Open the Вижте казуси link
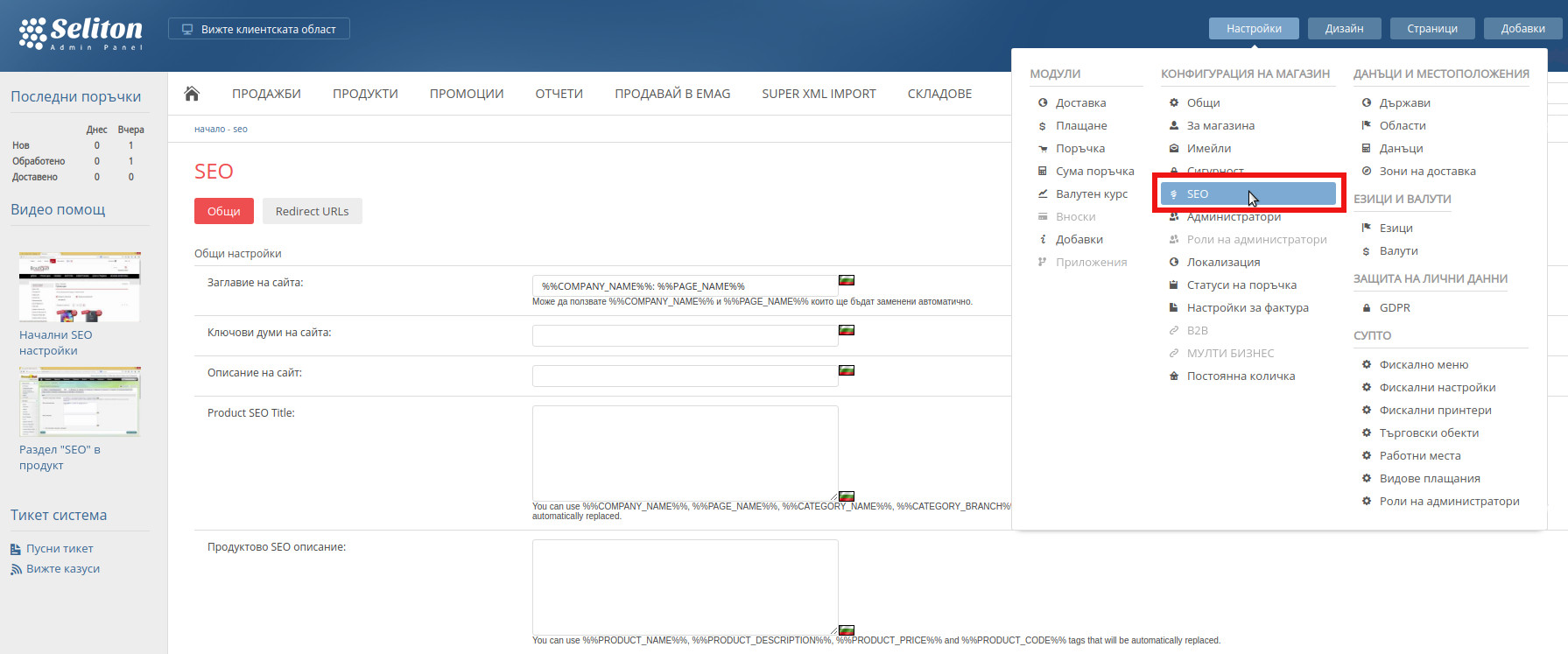Screen dimensions: 1568x654 (63, 569)
